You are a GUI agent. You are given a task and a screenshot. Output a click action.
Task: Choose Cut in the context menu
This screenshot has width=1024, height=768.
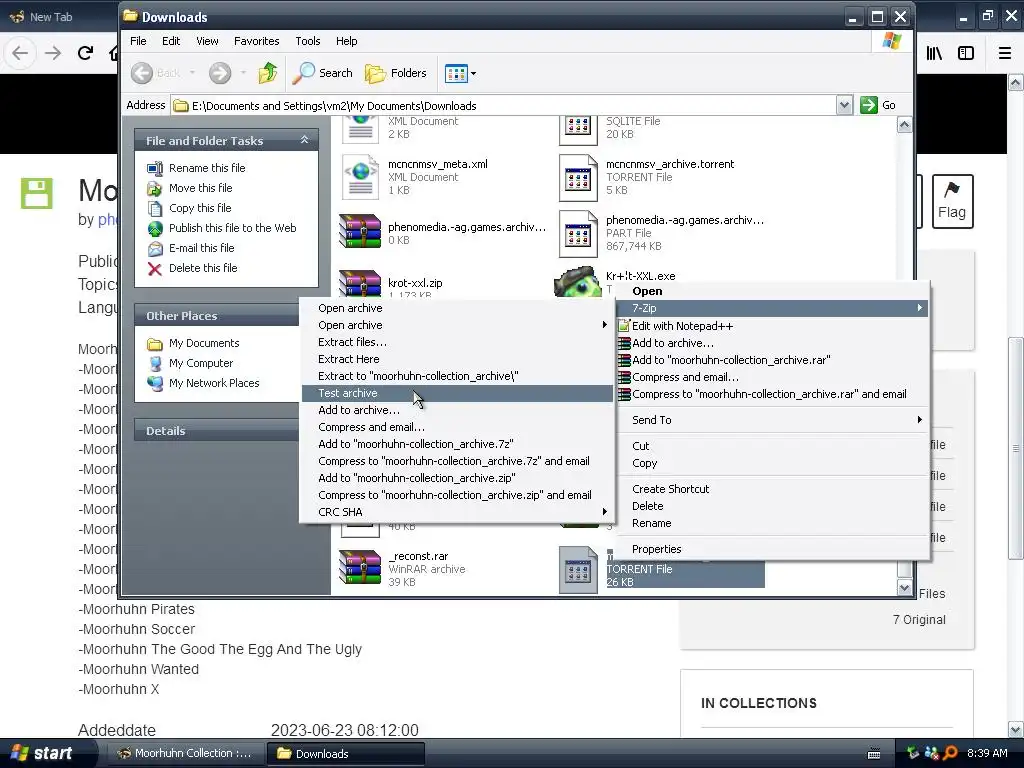click(773, 446)
